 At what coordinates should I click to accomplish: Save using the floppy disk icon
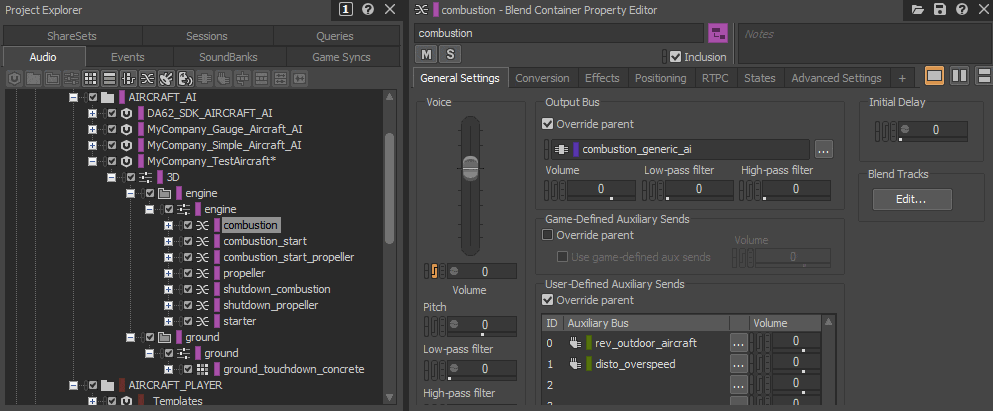tap(939, 9)
